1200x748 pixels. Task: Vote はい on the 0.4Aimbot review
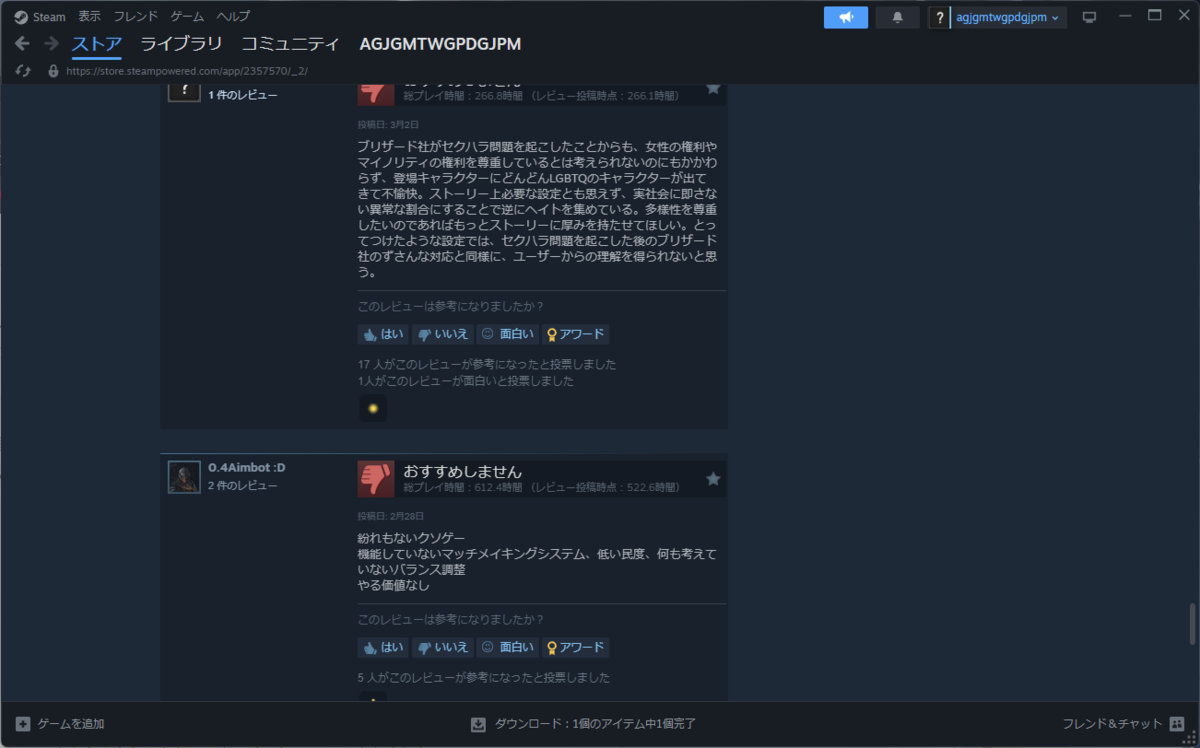[384, 647]
